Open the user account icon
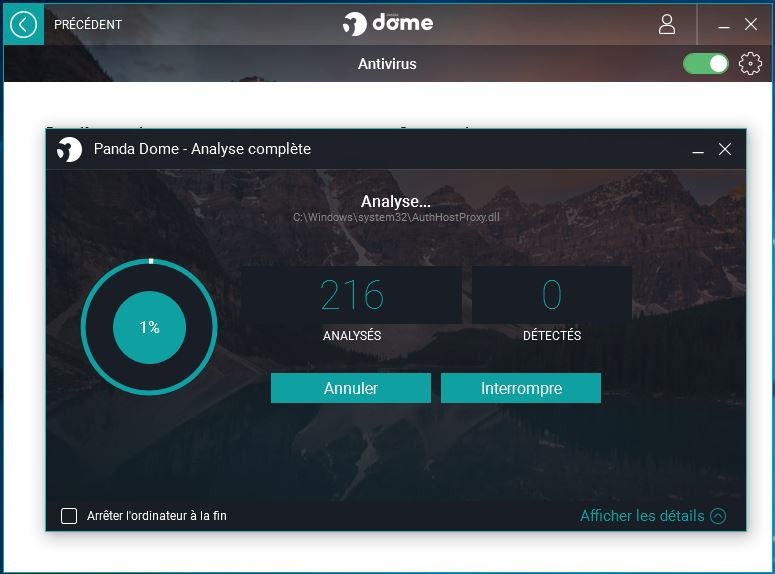This screenshot has height=574, width=775. point(667,24)
